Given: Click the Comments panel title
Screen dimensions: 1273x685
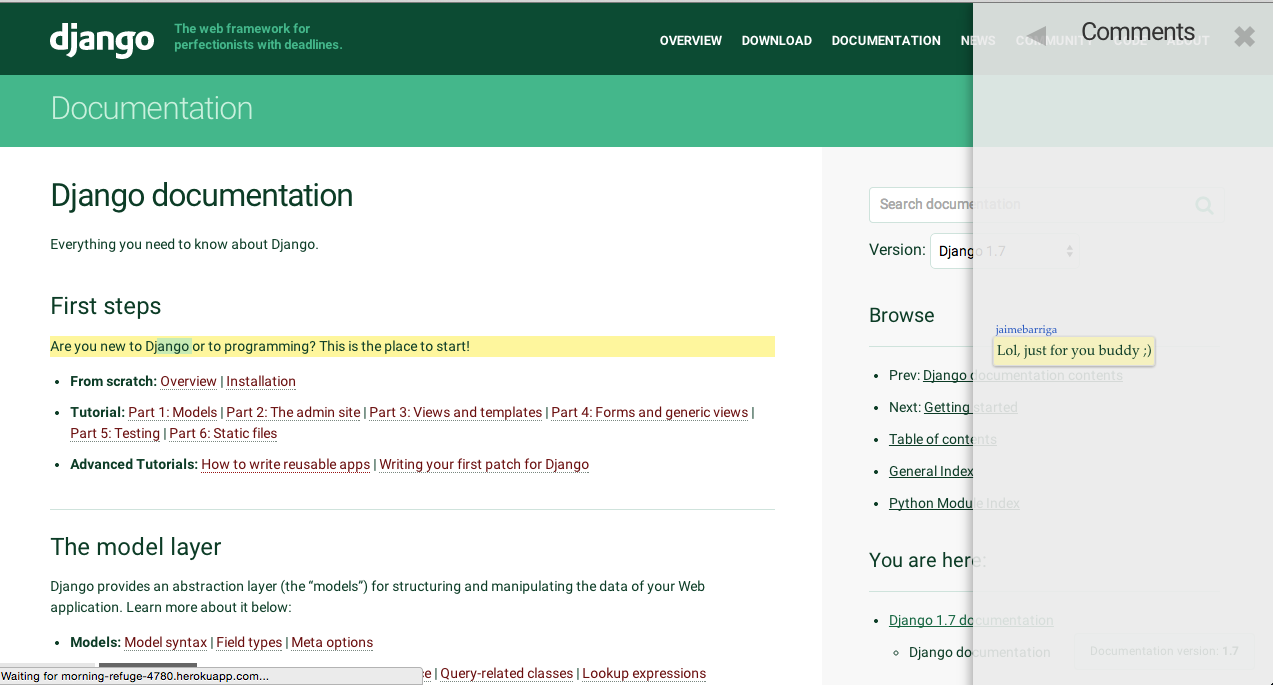Looking at the screenshot, I should 1138,32.
